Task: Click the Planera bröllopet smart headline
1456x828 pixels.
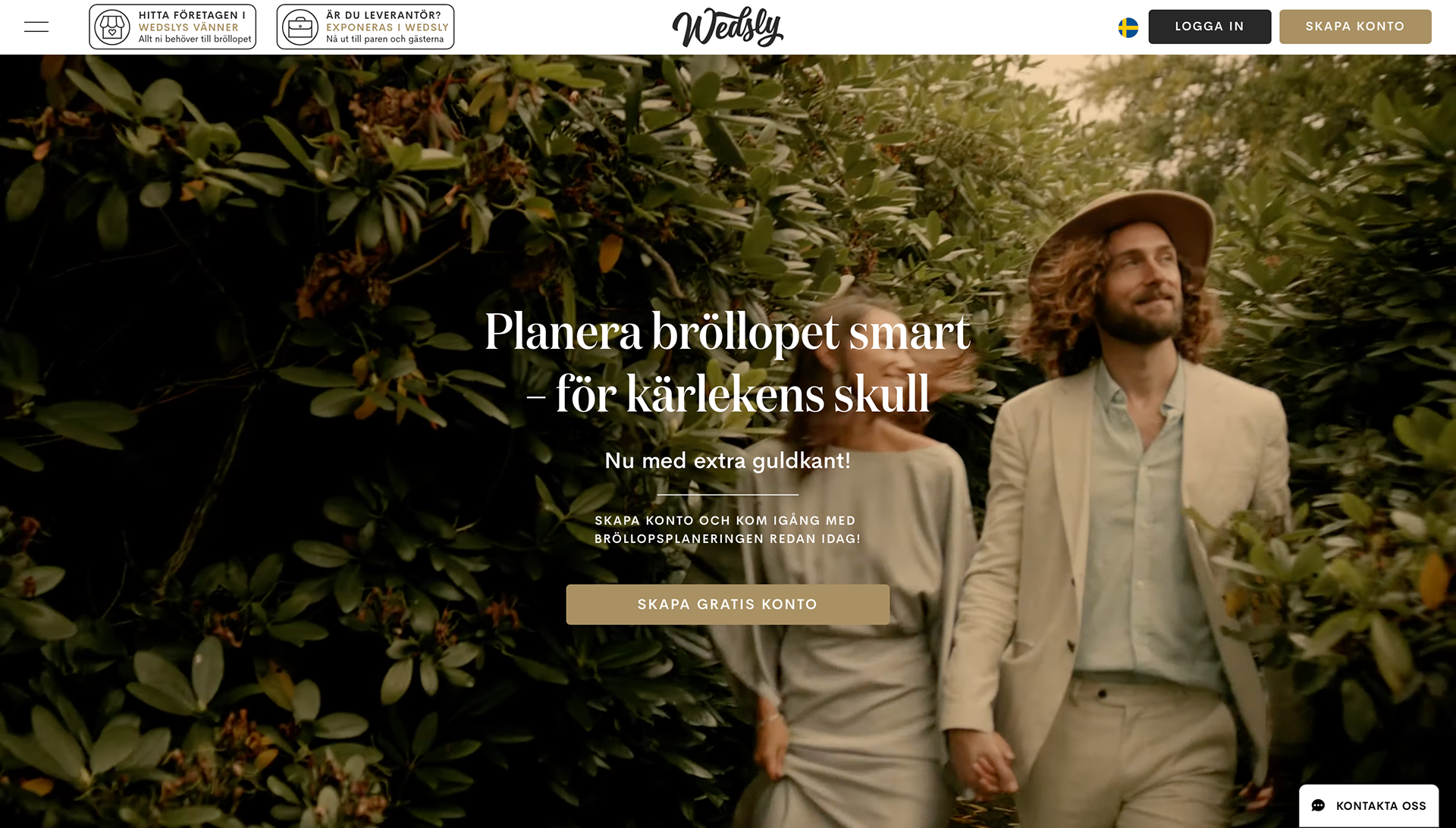Action: (x=728, y=362)
